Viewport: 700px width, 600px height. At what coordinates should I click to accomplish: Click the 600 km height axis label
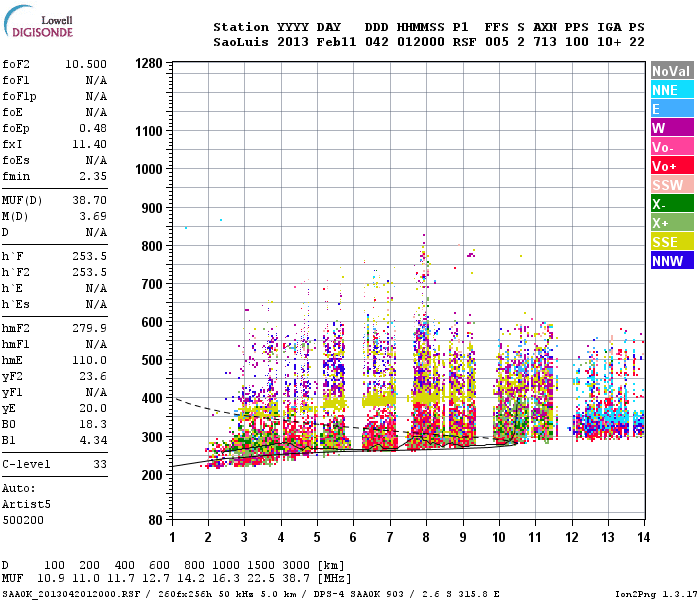point(152,322)
